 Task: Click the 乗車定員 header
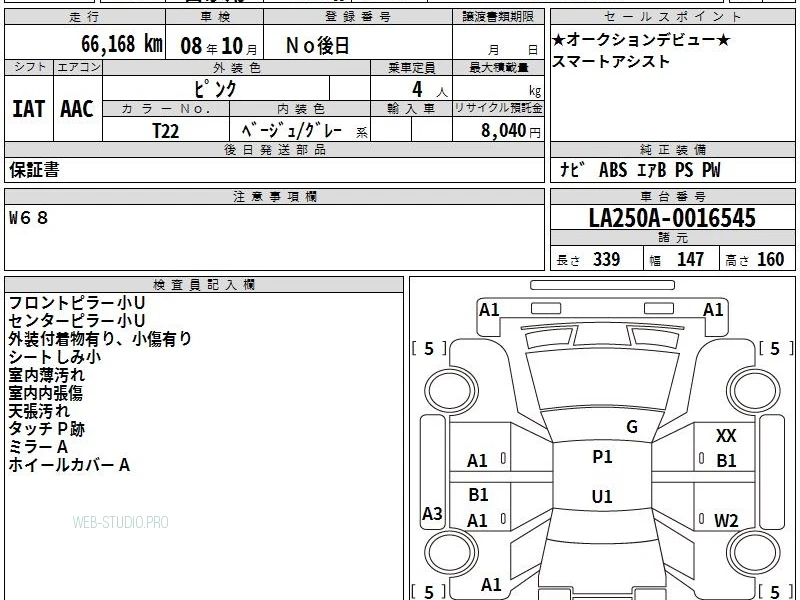point(411,67)
